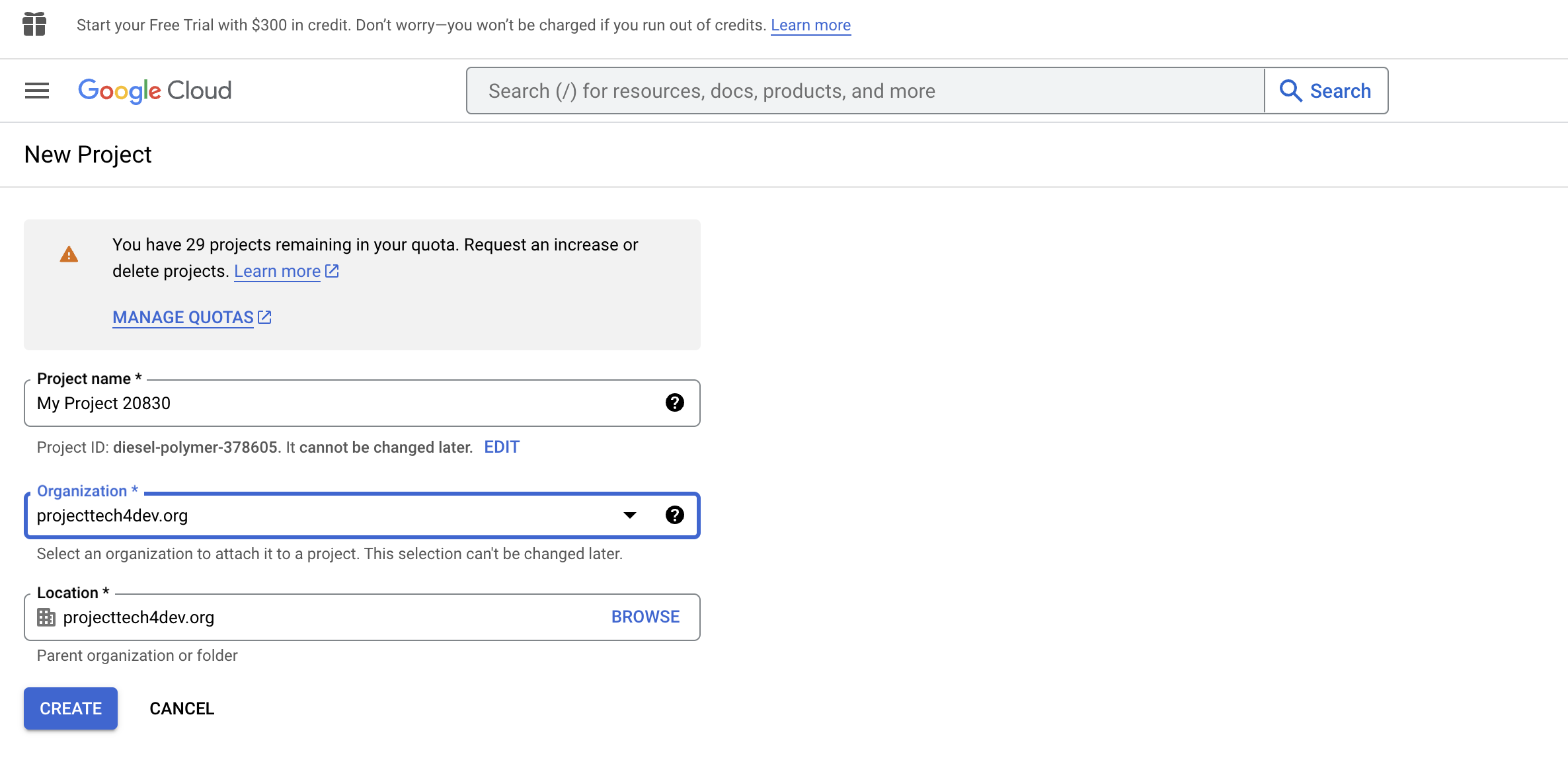Screen dimensions: 1568x760
Task: Click the 'Parent organization or folder' hint text
Action: click(137, 656)
